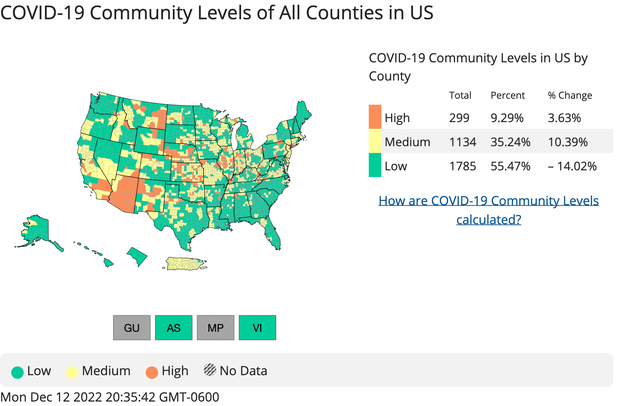Click the orange High circle in bottom legend
This screenshot has width=640, height=406.
[x=152, y=371]
